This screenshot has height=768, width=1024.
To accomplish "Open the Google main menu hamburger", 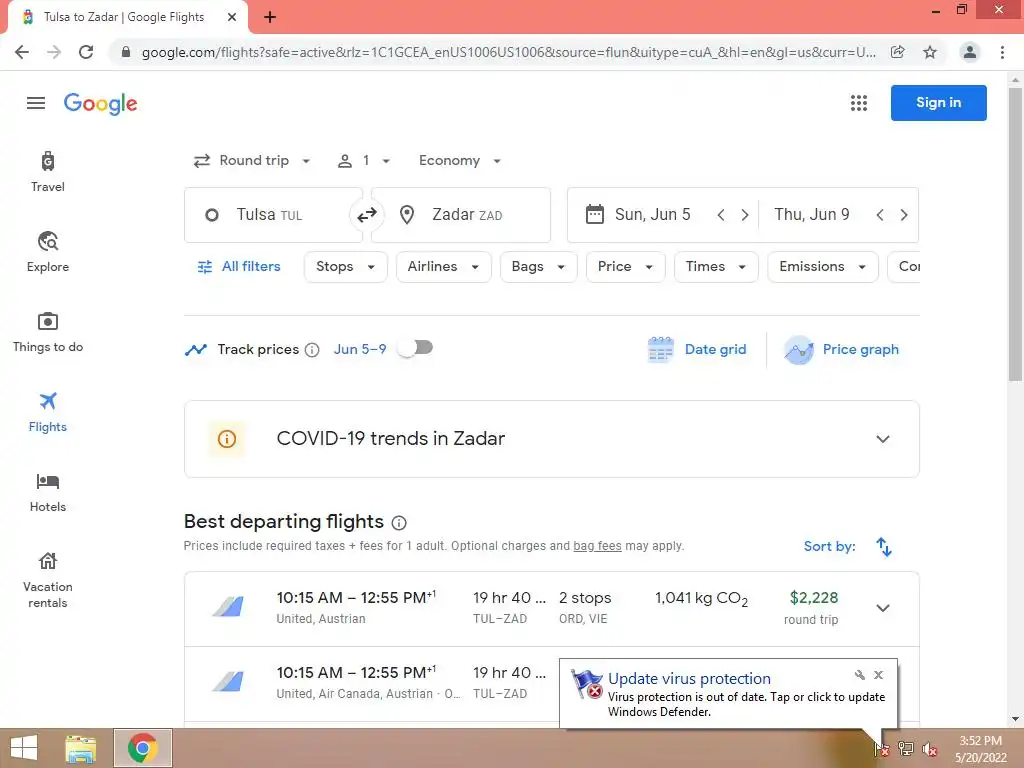I will coord(36,103).
